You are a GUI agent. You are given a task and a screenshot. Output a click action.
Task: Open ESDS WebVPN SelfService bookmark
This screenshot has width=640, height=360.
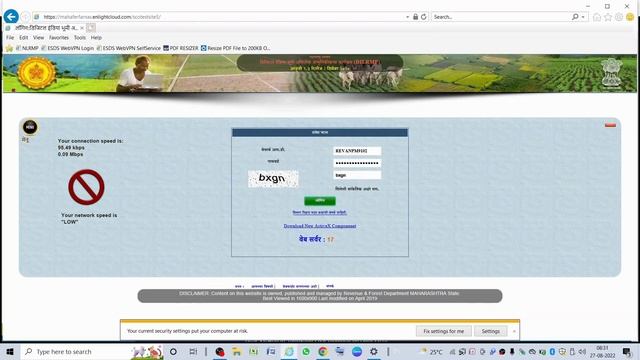pos(129,48)
